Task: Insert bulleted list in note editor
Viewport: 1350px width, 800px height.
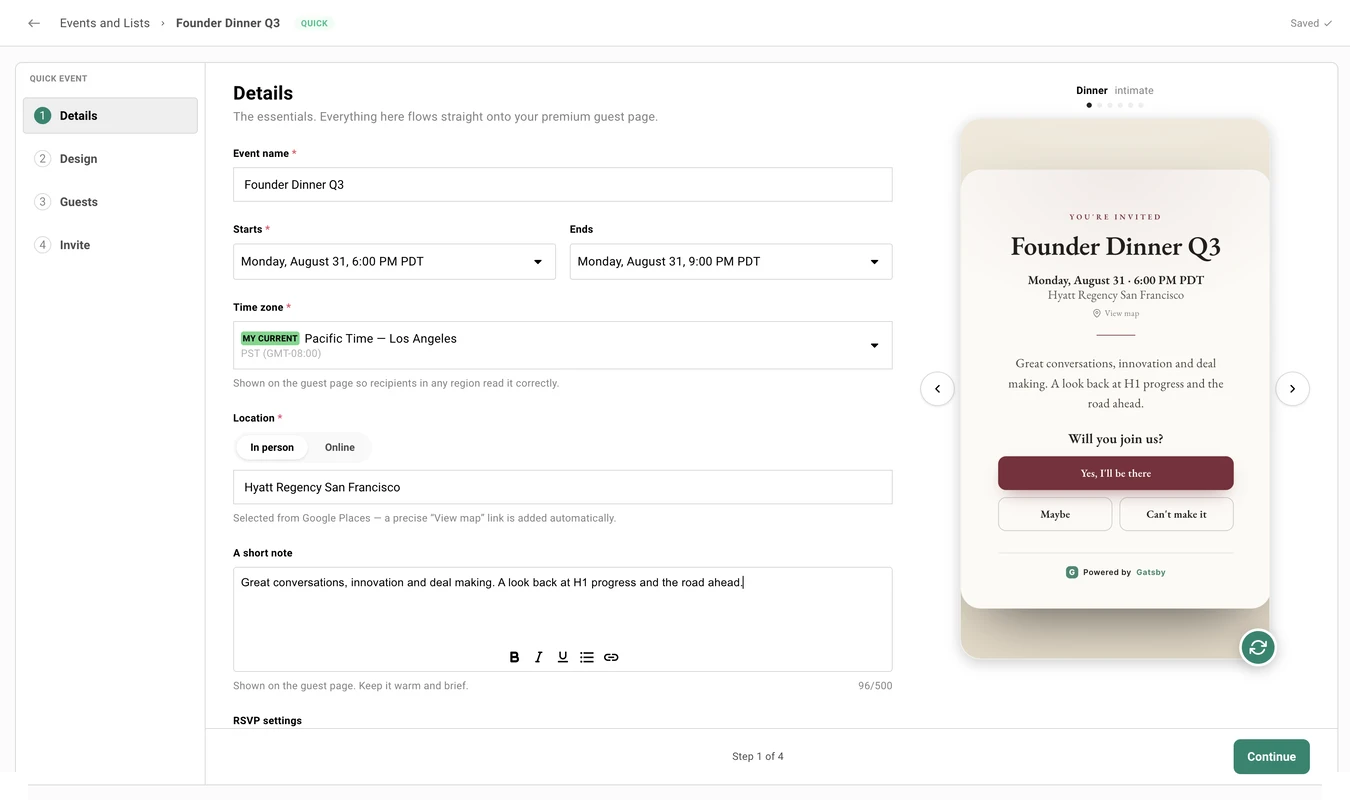Action: [x=587, y=657]
